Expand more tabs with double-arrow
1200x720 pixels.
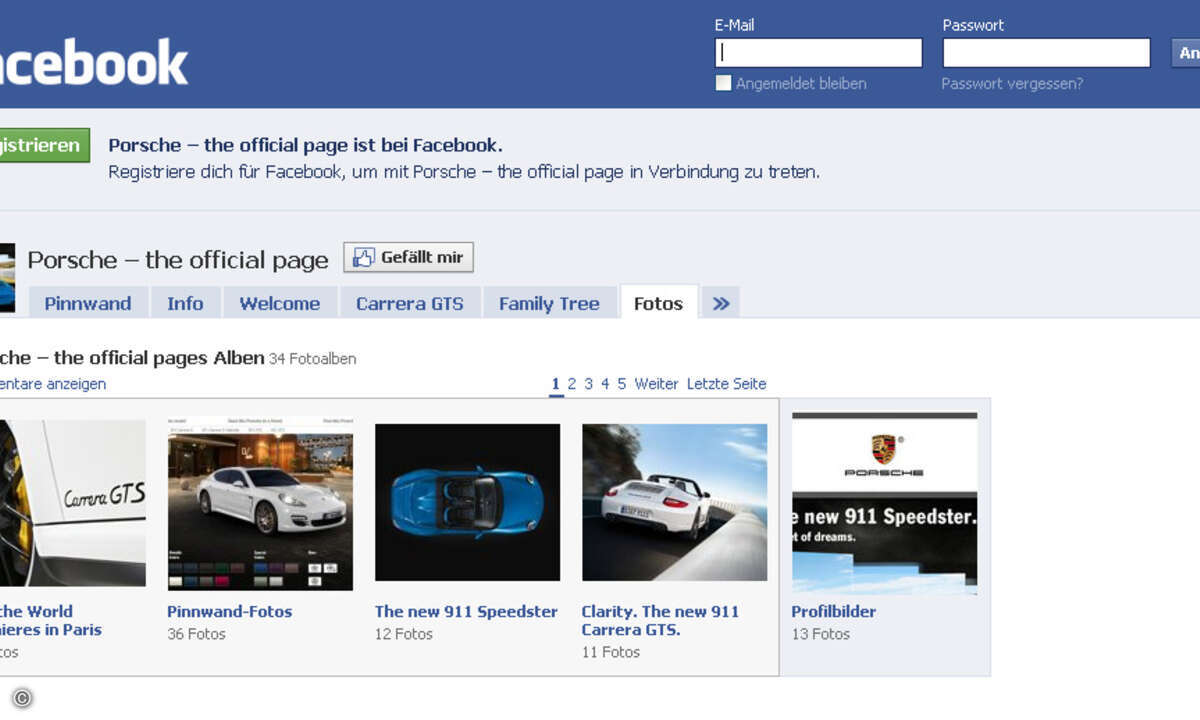pyautogui.click(x=721, y=303)
